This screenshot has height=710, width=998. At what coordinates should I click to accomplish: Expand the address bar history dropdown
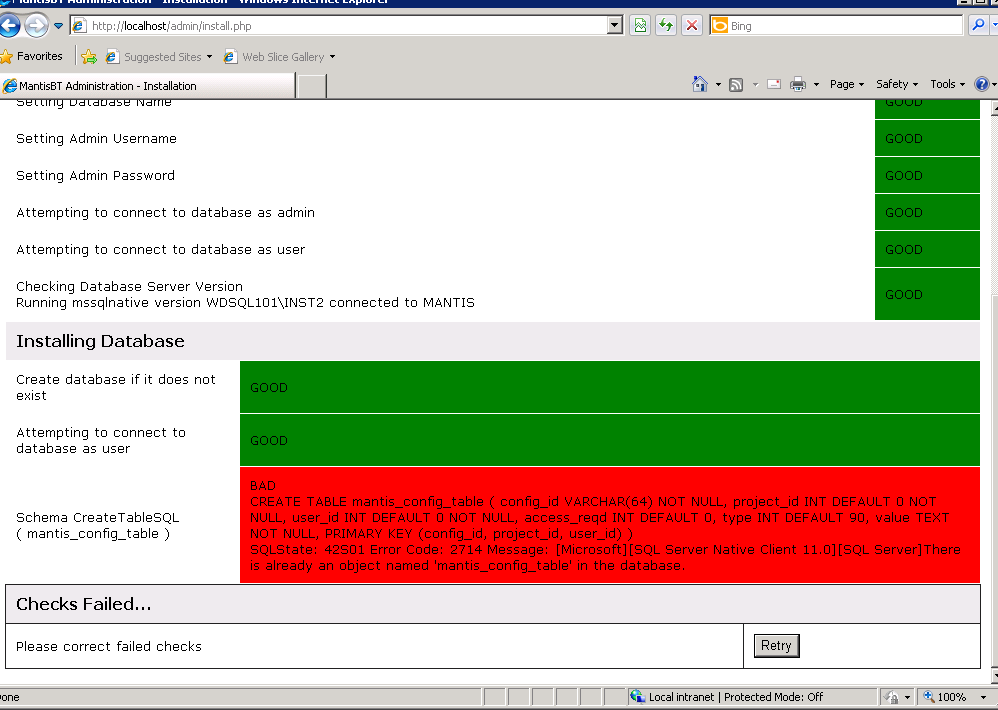615,26
